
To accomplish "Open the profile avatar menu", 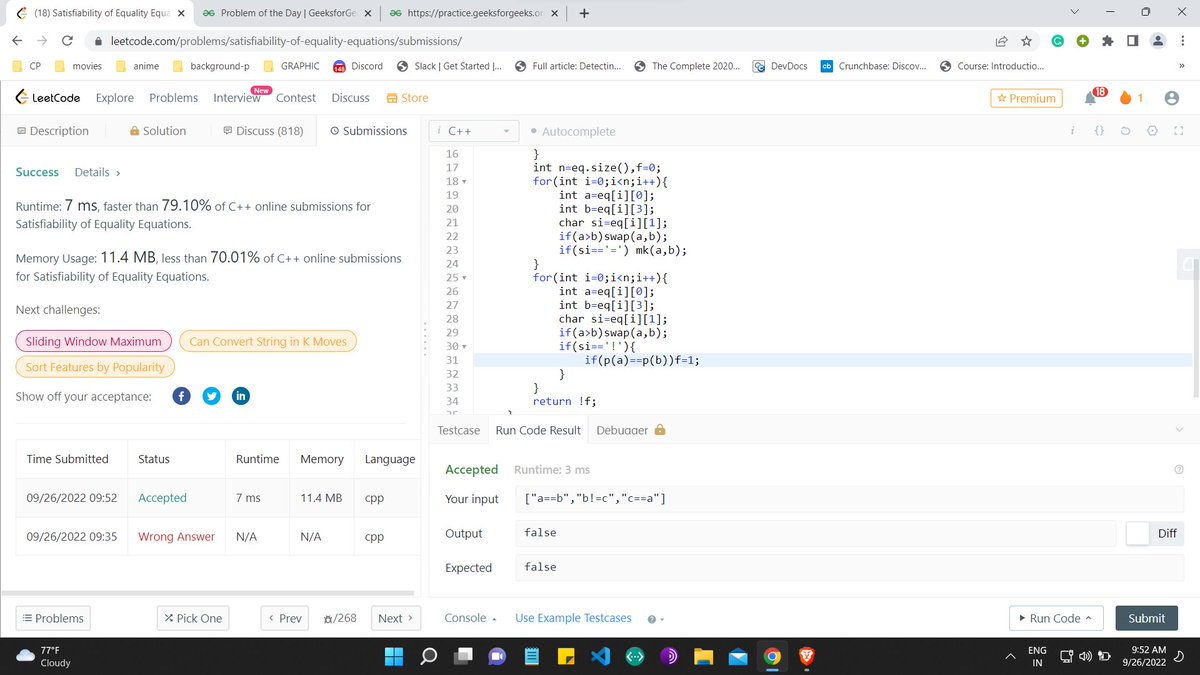I will coord(1172,98).
